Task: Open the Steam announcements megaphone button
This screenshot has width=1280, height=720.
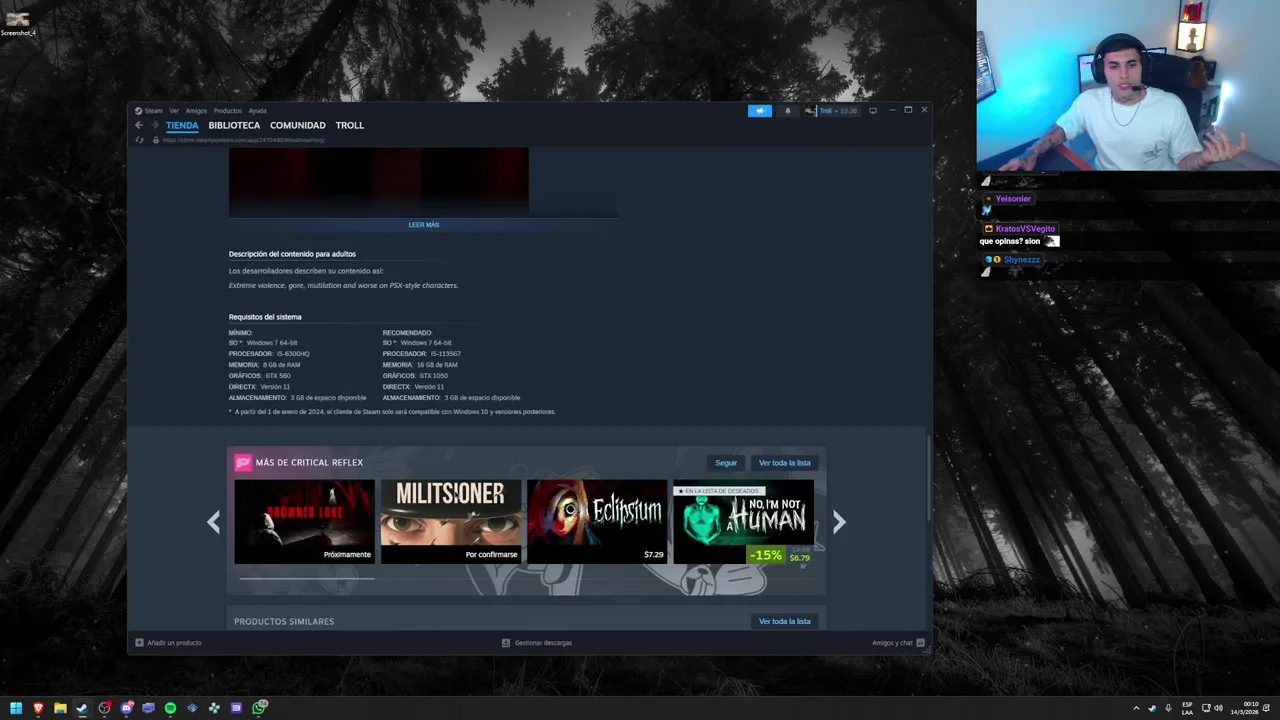Action: [760, 111]
